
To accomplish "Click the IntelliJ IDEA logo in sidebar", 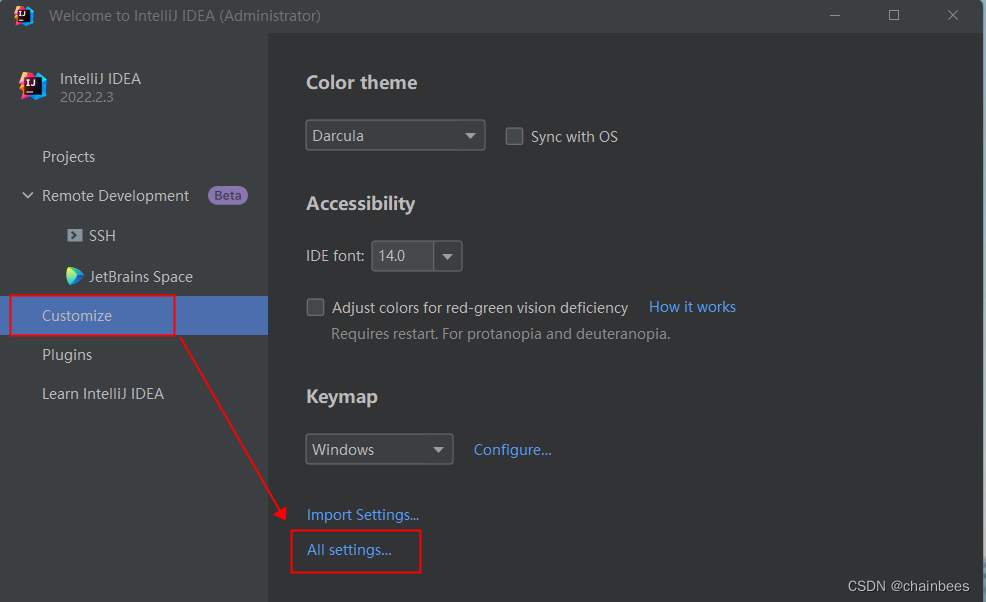I will [33, 86].
